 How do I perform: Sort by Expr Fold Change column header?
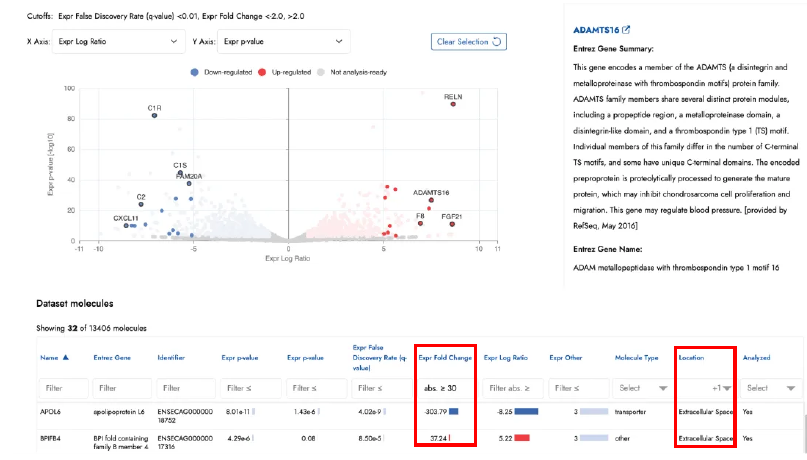point(444,357)
